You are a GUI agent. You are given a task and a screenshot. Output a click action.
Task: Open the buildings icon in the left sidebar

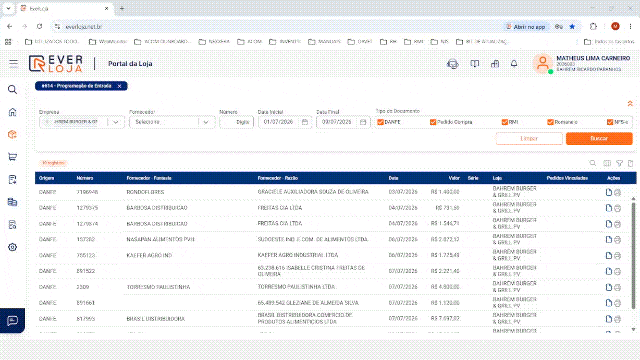pos(12,202)
